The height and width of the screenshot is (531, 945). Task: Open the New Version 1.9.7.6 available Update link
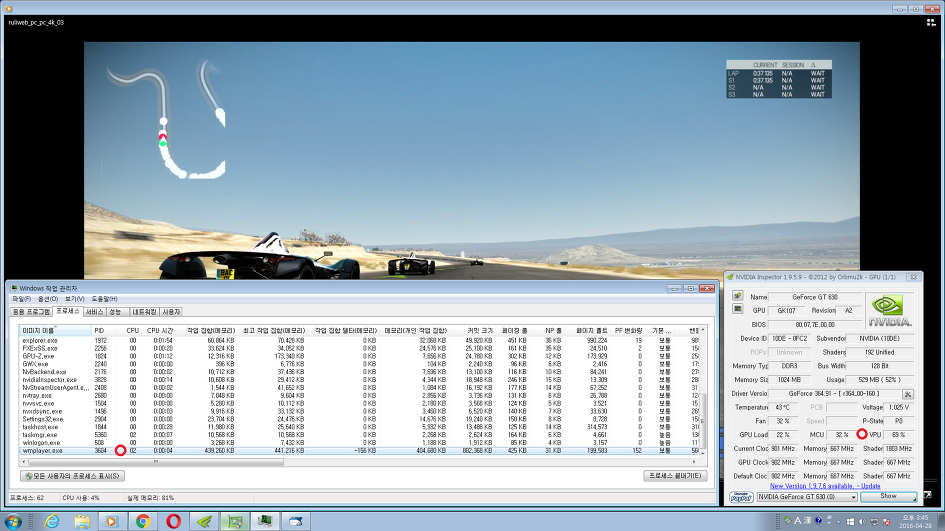(x=824, y=486)
